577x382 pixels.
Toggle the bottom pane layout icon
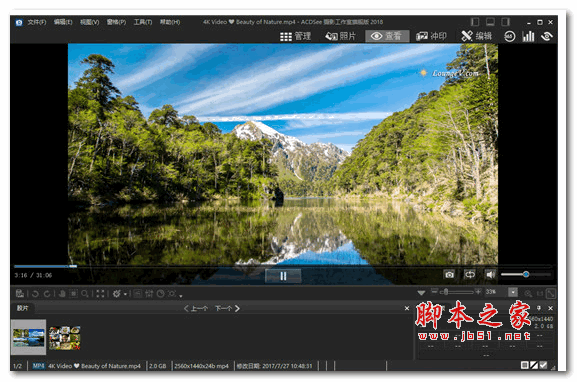[490, 22]
